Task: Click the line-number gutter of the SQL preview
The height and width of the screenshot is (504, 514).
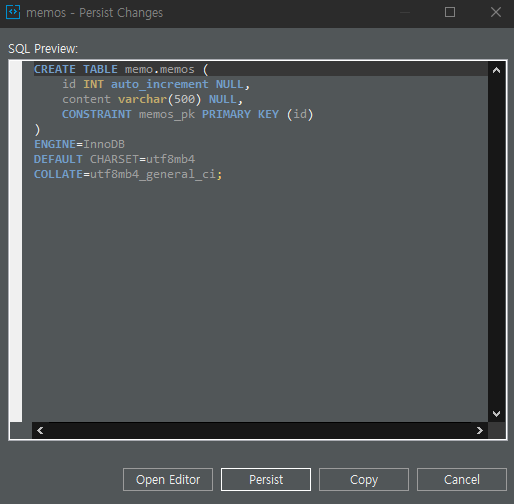Action: 16,242
